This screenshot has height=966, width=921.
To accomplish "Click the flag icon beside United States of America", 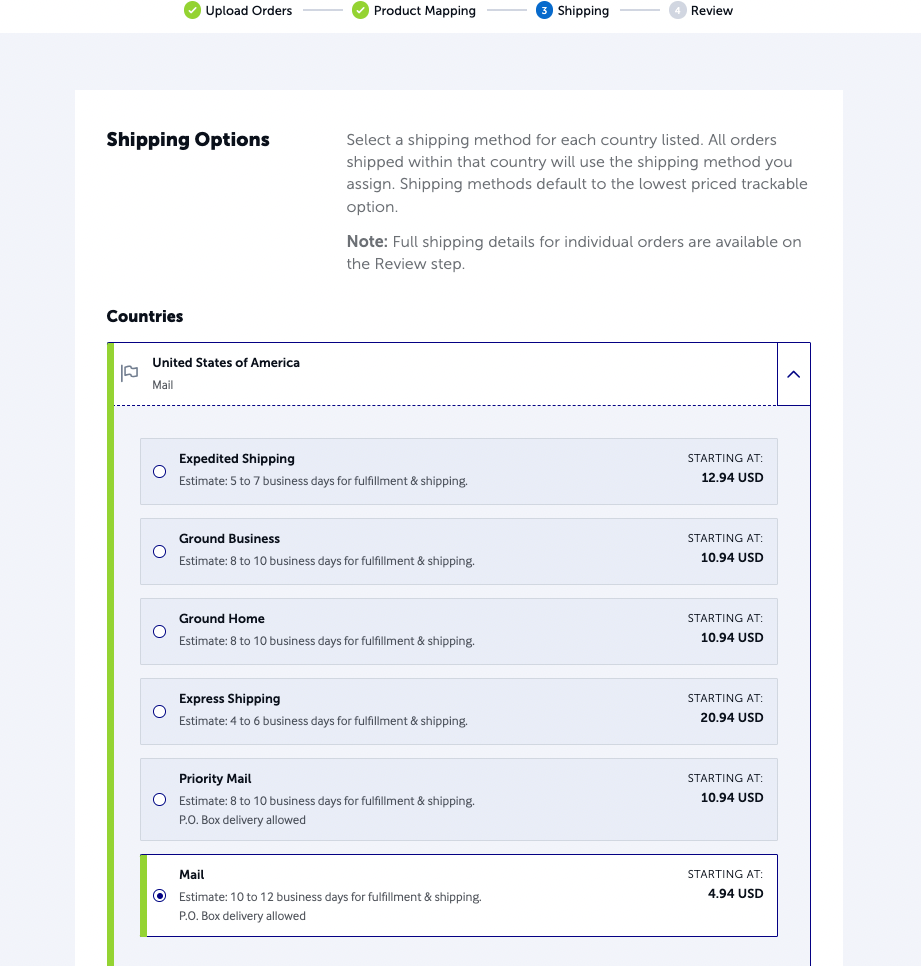I will click(129, 372).
